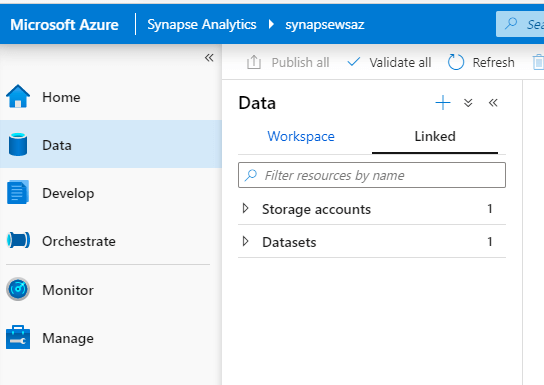The height and width of the screenshot is (385, 544).
Task: Click the Orchestrate pipeline icon
Action: [x=18, y=240]
